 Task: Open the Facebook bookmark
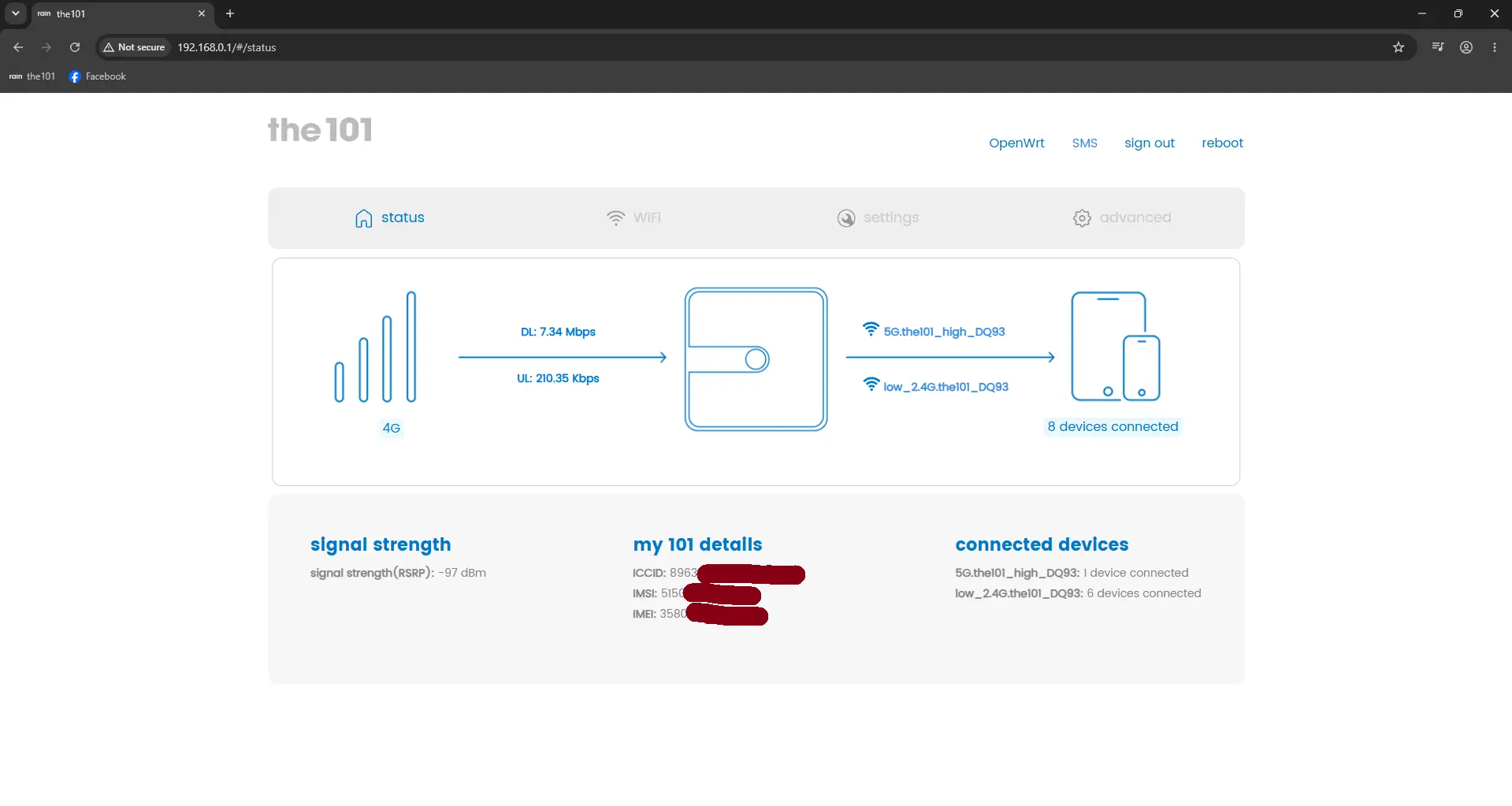tap(98, 76)
